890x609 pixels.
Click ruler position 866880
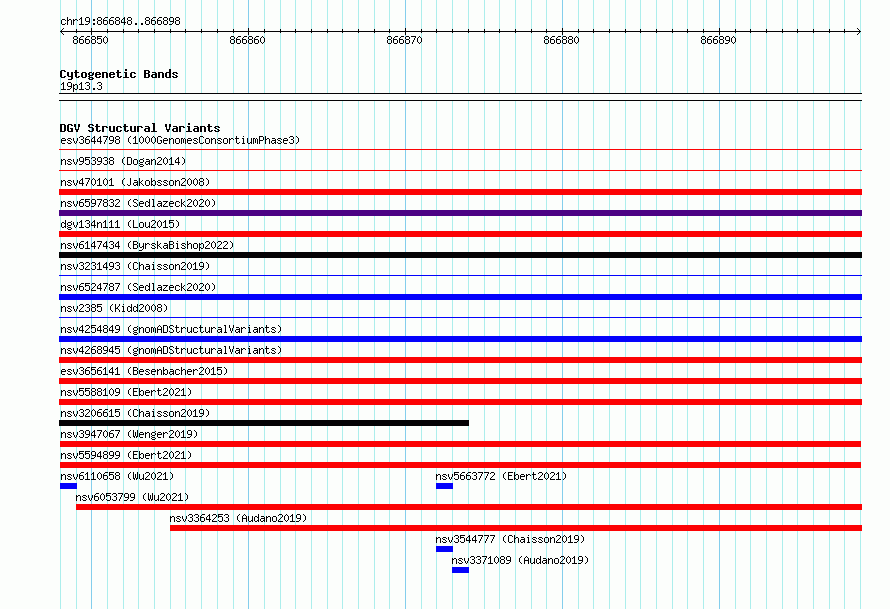[x=561, y=40]
